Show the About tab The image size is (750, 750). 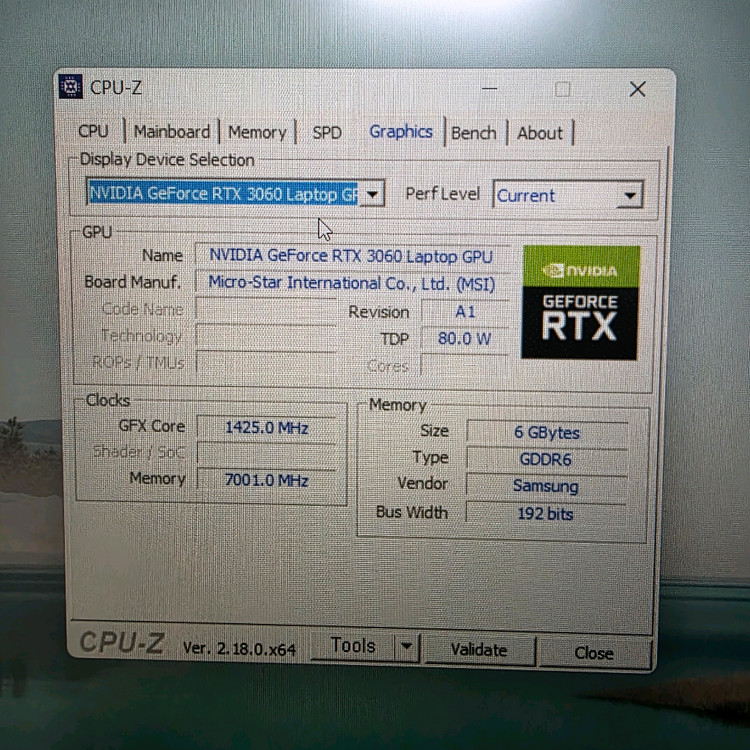click(540, 133)
